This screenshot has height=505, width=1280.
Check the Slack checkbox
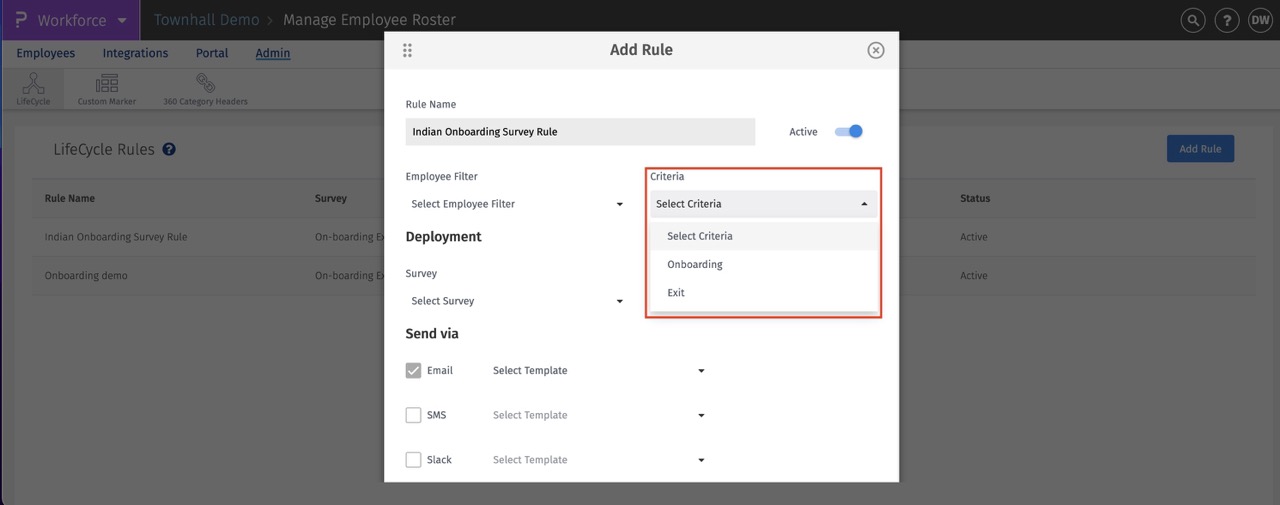[x=413, y=460]
